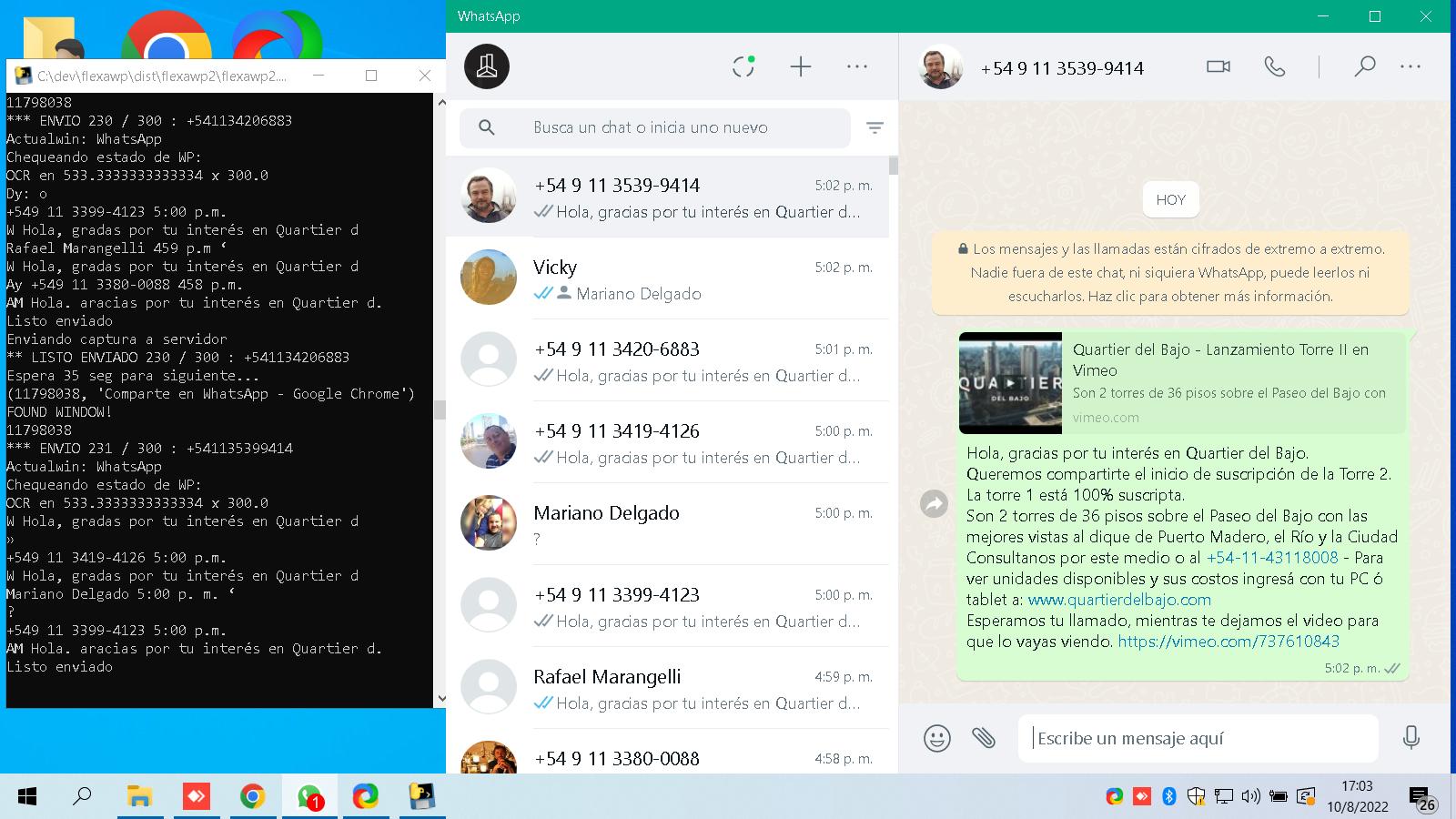The height and width of the screenshot is (819, 1456).
Task: Open chat with +54 9 11 3399-4123
Action: point(667,607)
